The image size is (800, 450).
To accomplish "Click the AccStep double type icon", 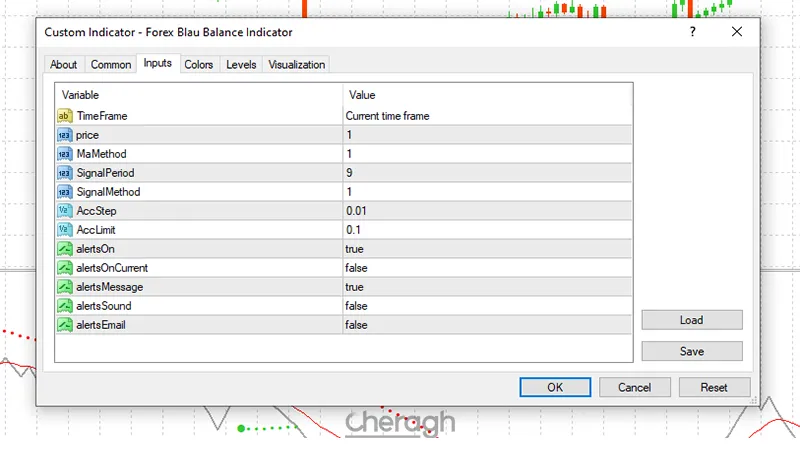I will [66, 211].
